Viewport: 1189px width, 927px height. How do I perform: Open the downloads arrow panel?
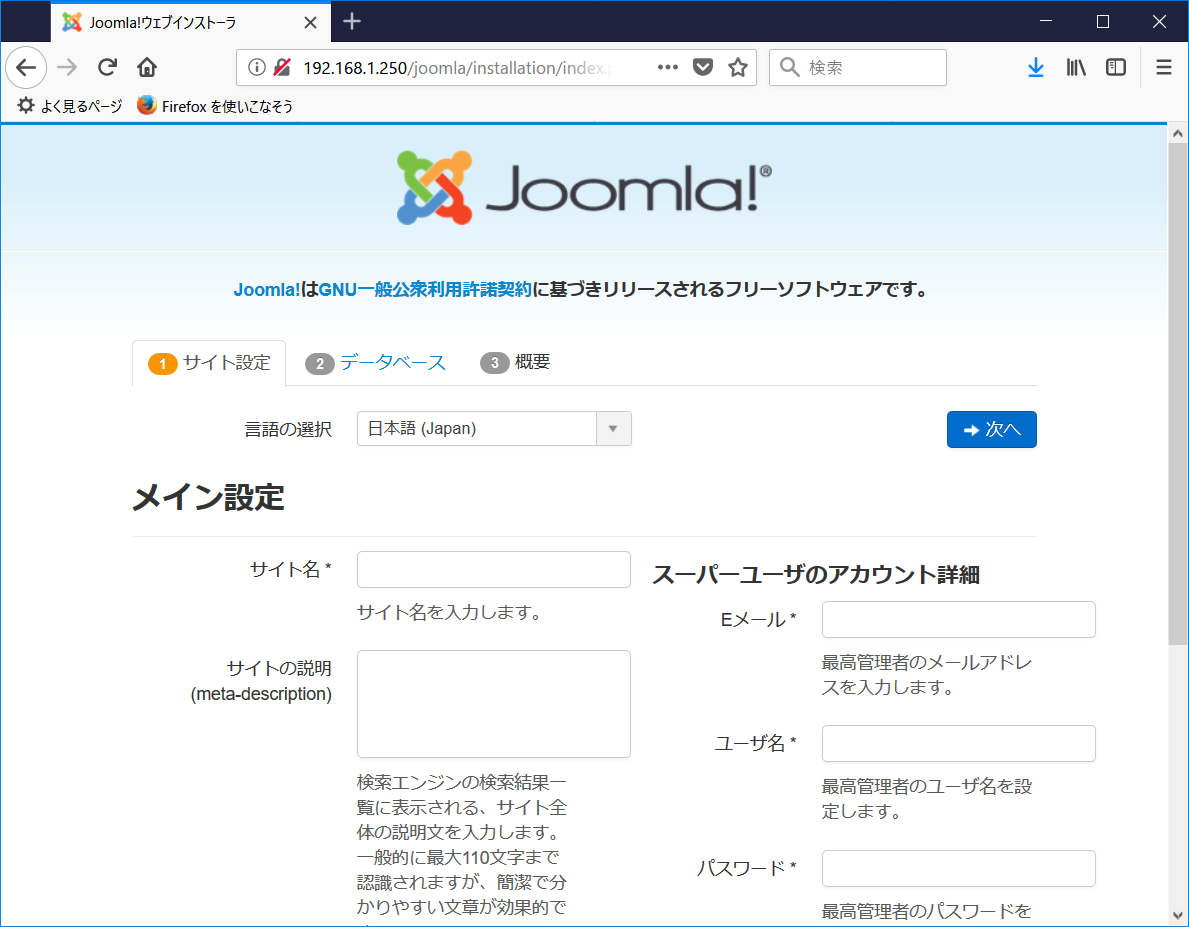pos(1035,68)
